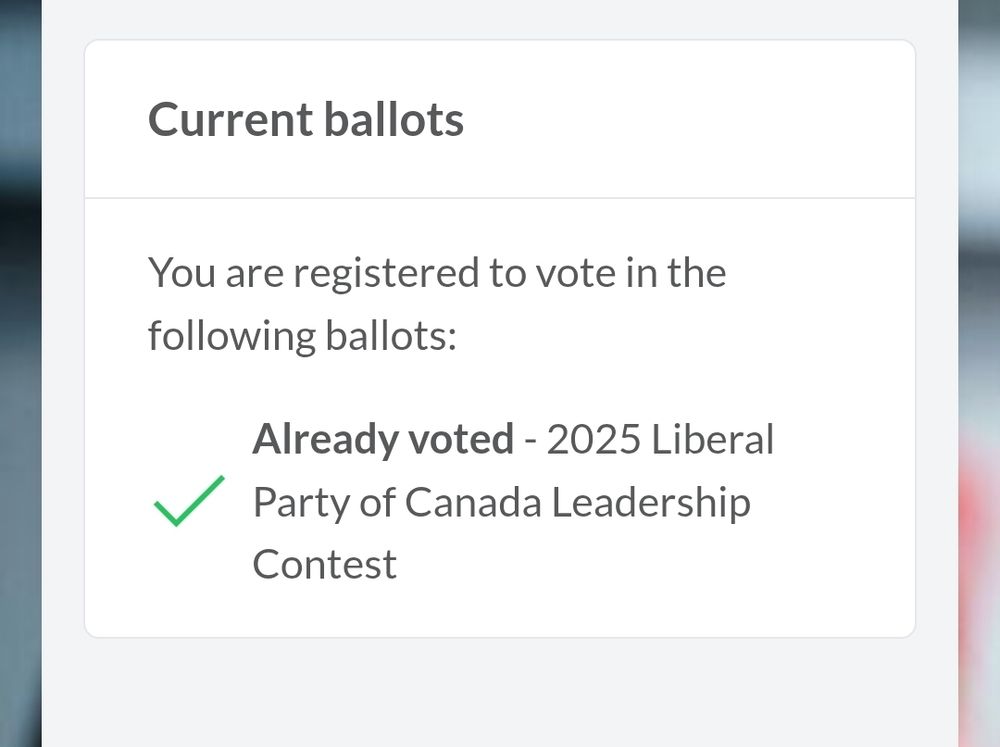
Task: Click the word 'registered' in the description
Action: [x=385, y=273]
